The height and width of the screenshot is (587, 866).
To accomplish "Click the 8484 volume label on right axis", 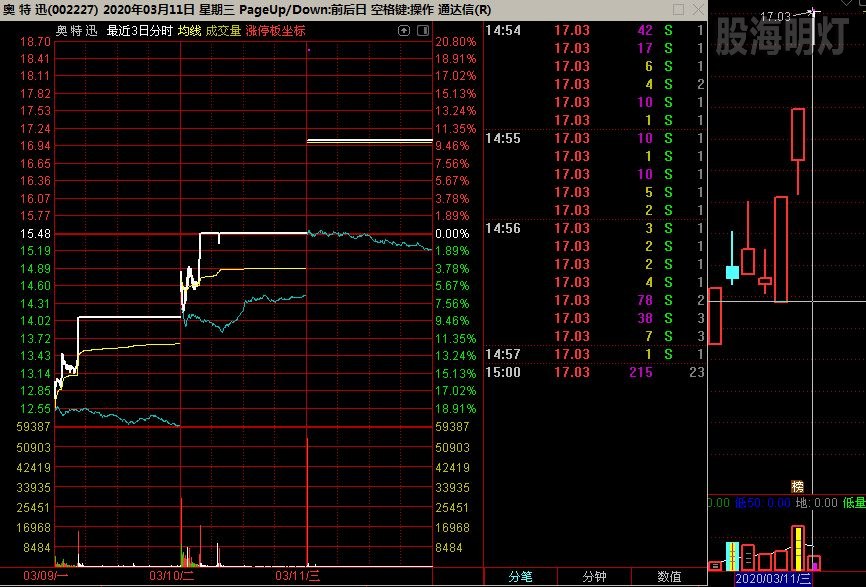I will (449, 548).
